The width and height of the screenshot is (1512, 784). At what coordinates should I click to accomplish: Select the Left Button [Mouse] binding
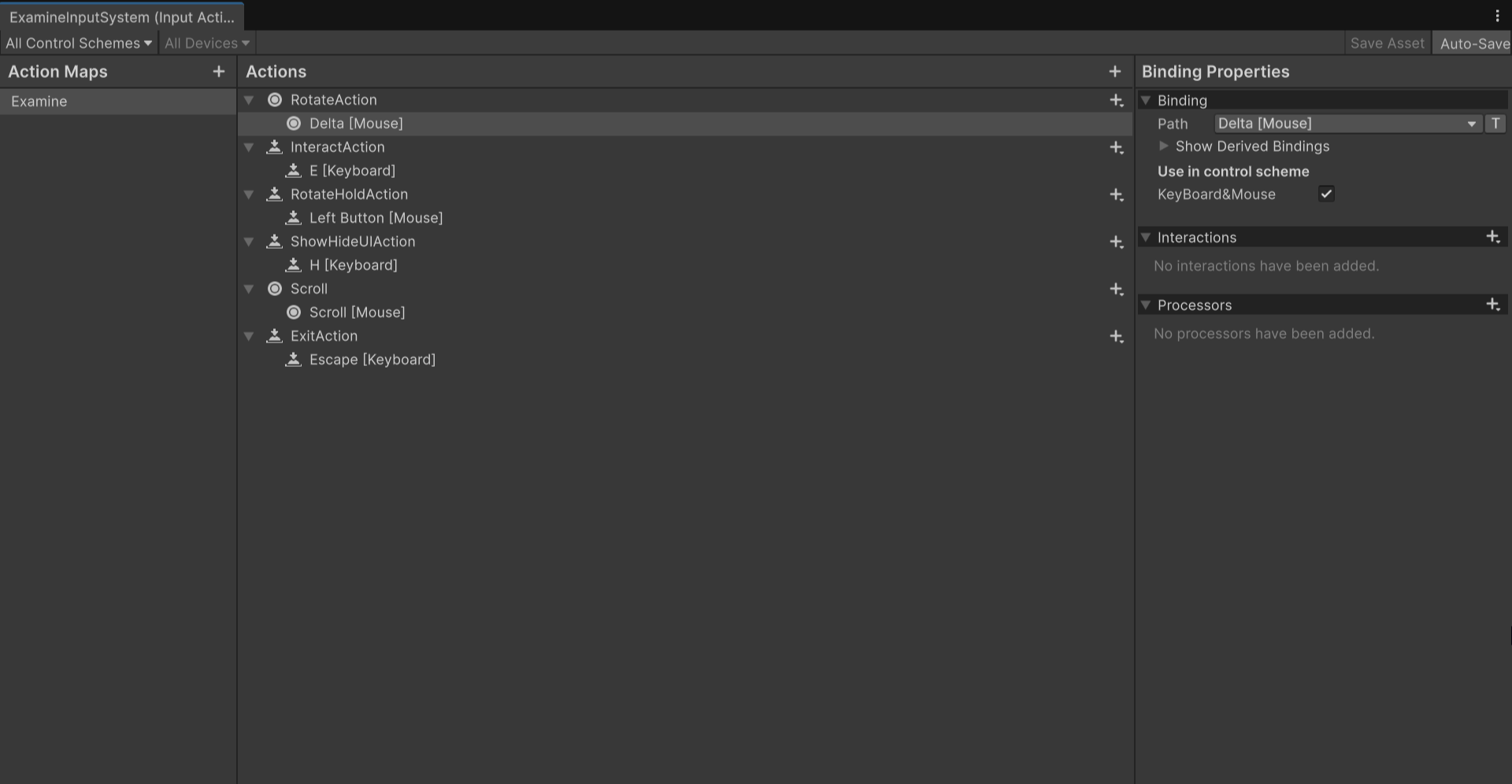tap(376, 218)
